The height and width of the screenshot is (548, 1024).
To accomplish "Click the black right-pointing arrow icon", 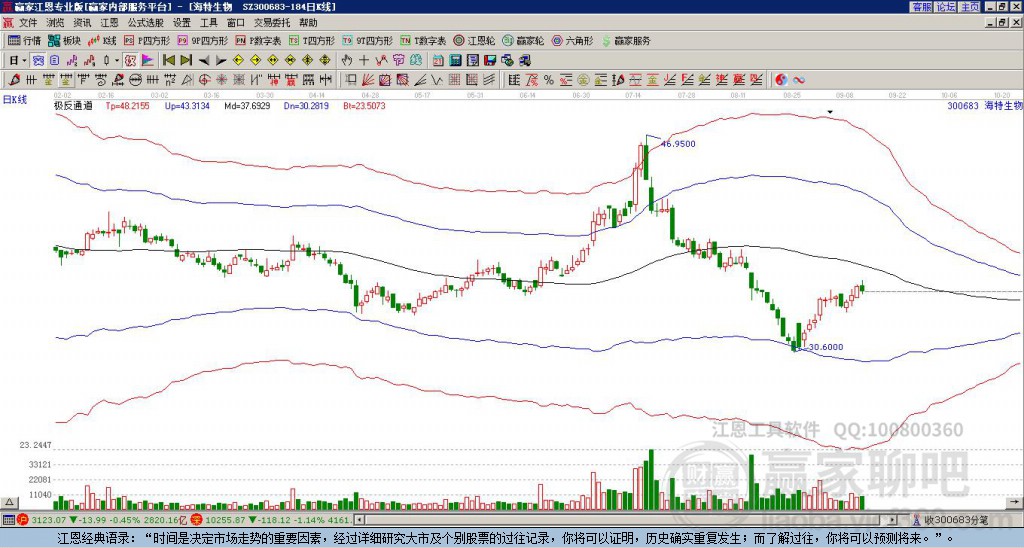I will tap(221, 61).
